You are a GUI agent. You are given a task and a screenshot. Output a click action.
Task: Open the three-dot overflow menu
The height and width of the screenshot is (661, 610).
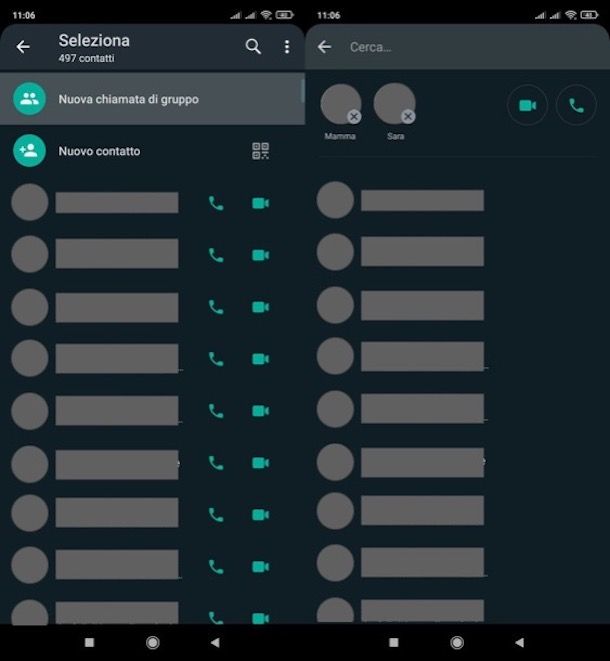(x=287, y=47)
